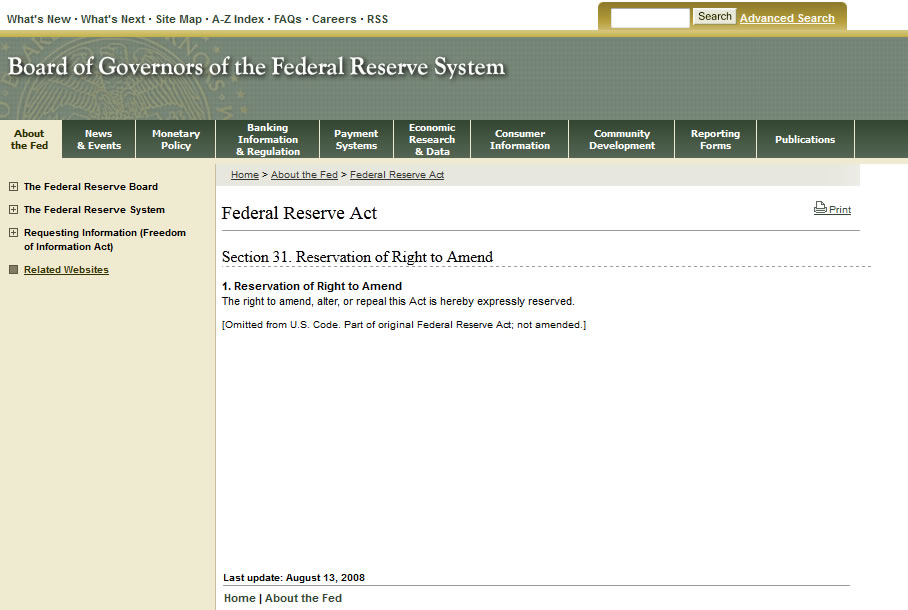Screen dimensions: 908x610
Task: Go to Community Development tab
Action: point(621,139)
